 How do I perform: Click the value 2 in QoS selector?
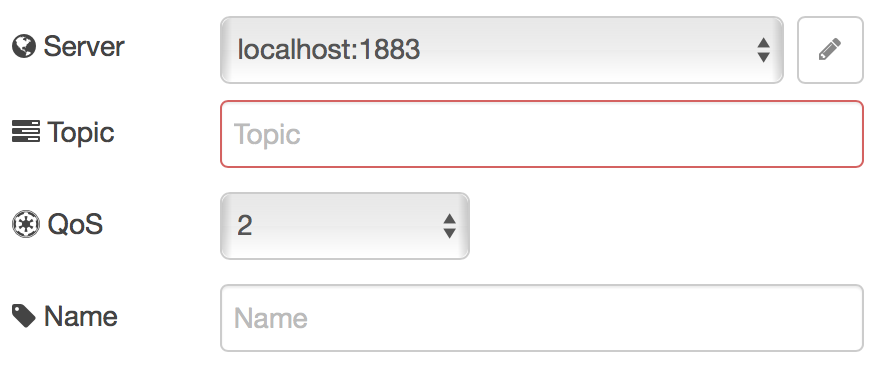pos(245,226)
